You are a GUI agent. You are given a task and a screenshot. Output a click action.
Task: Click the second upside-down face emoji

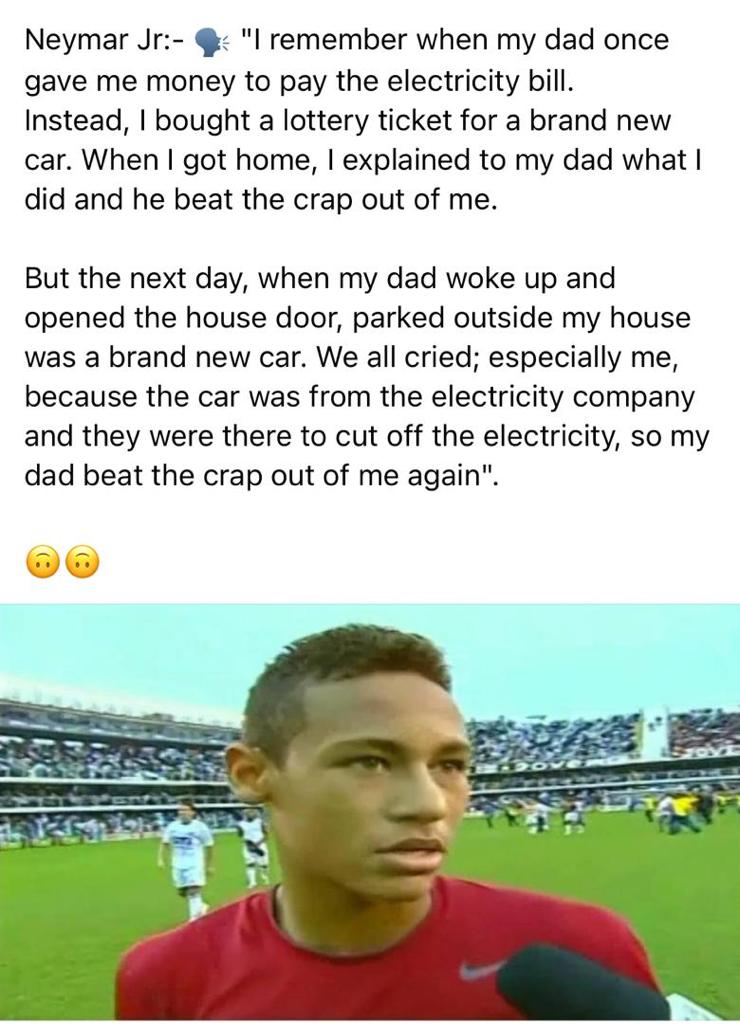[83, 562]
